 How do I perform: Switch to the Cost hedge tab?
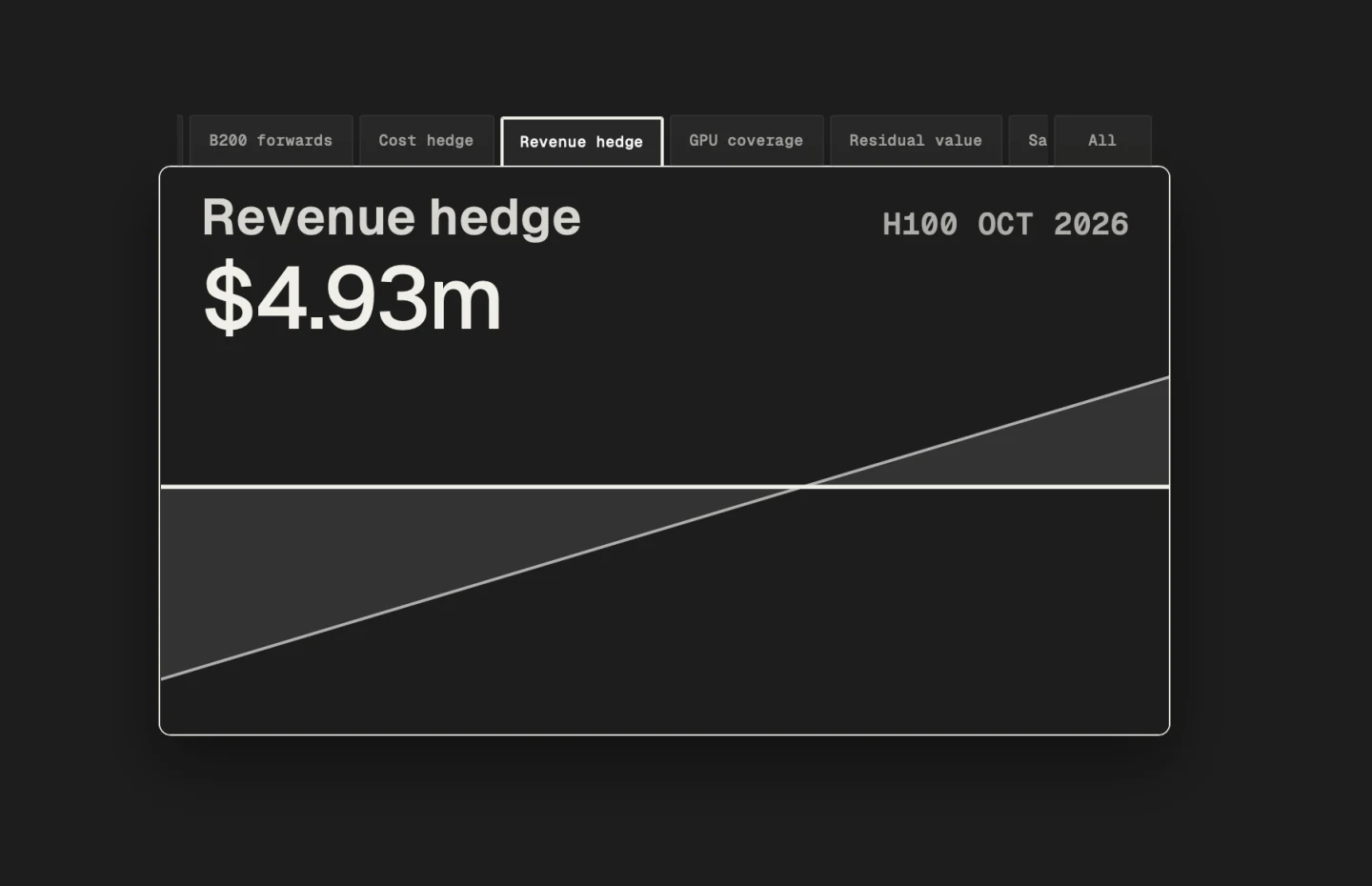click(426, 141)
